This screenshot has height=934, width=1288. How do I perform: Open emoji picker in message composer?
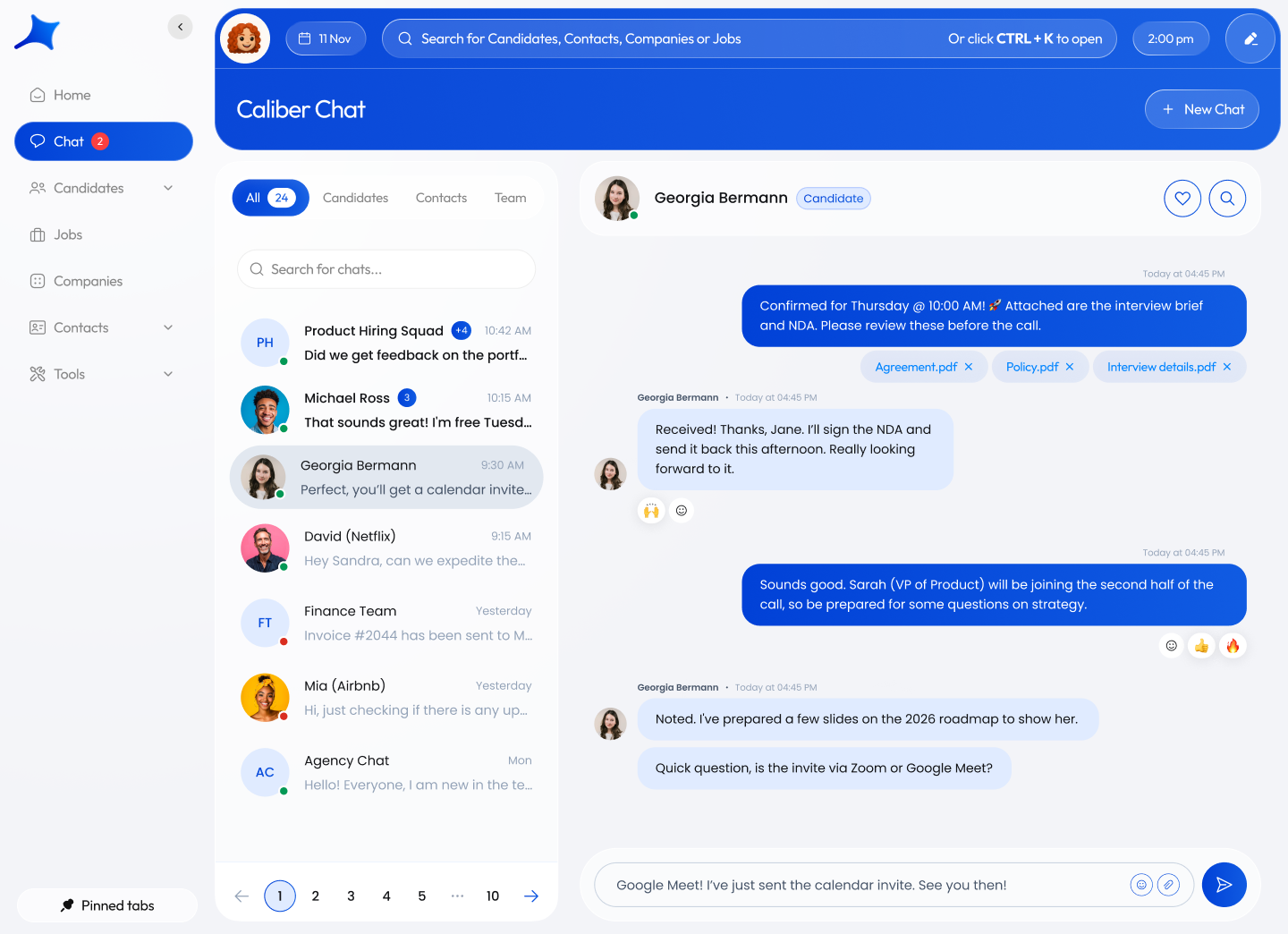(1141, 885)
